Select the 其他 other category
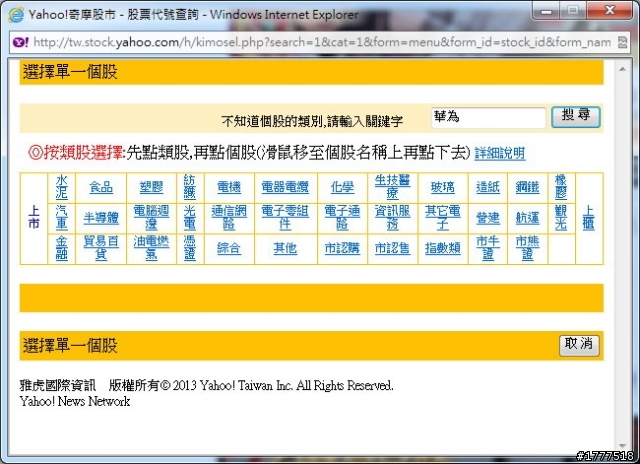 tap(285, 248)
